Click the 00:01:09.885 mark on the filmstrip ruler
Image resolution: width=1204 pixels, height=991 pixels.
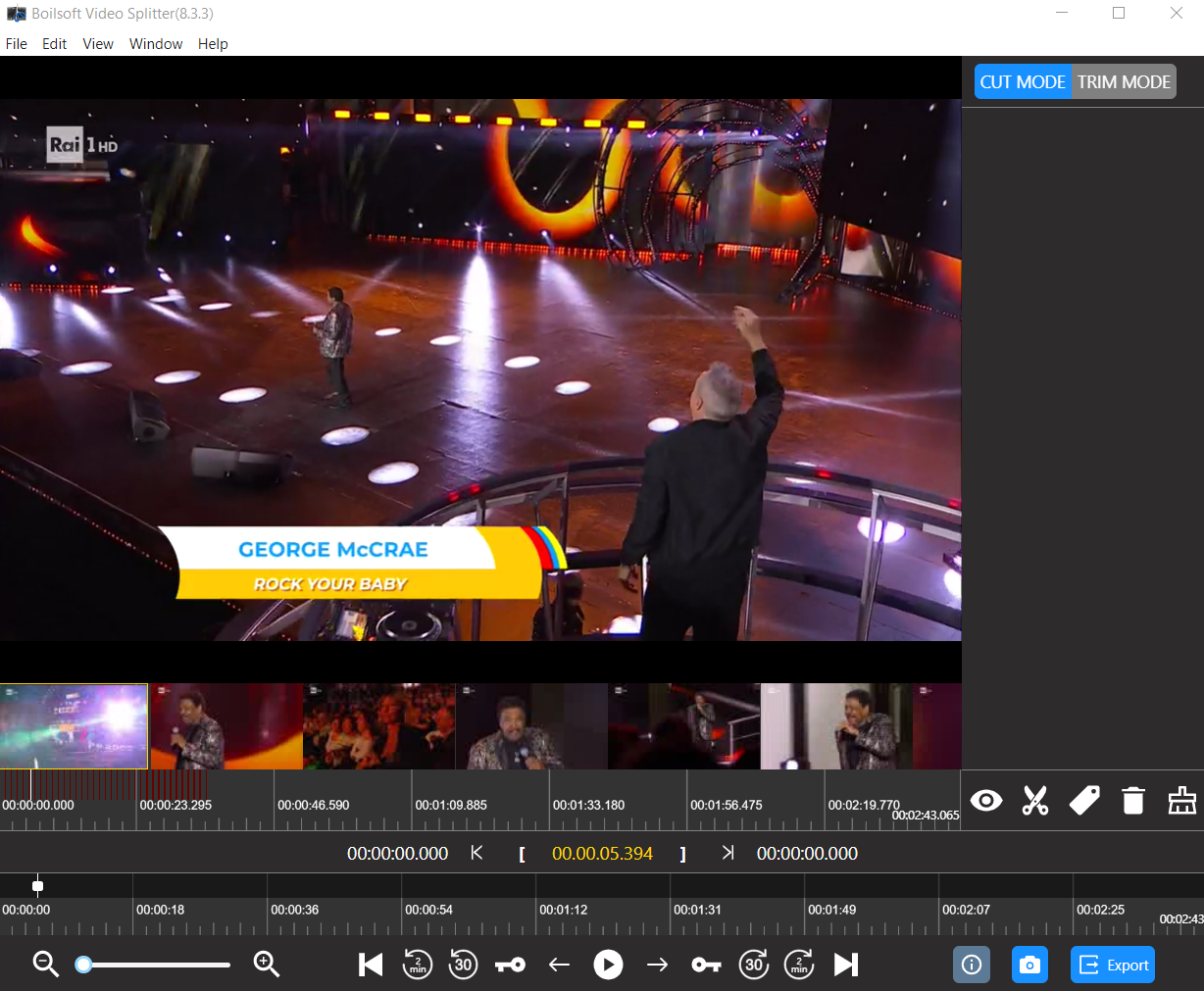[451, 805]
